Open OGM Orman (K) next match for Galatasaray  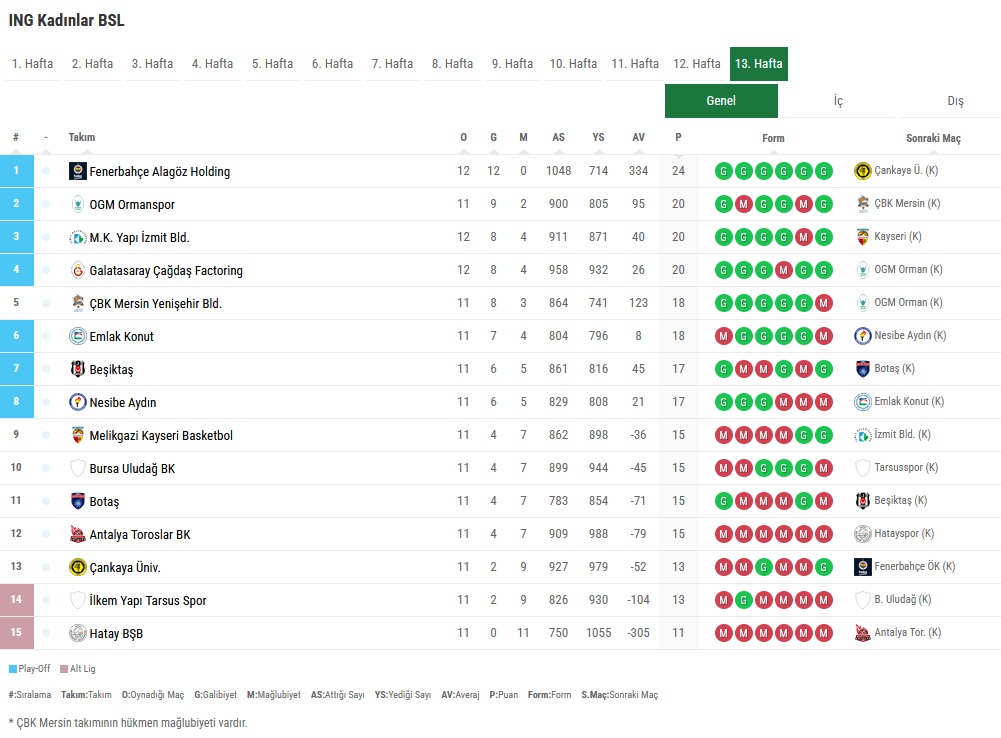tap(908, 269)
